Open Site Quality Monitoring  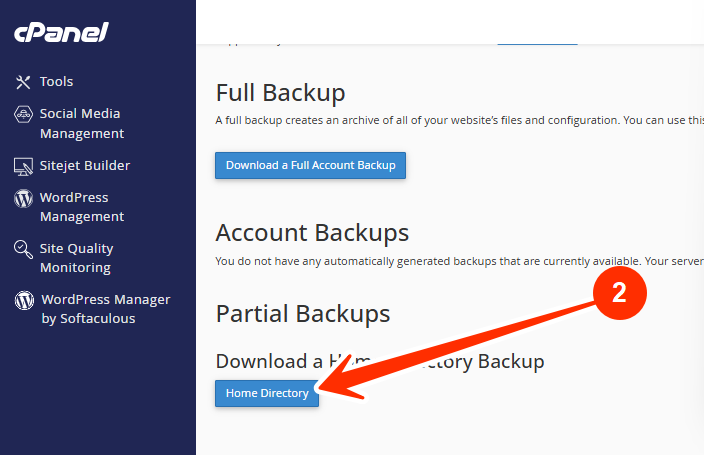click(76, 258)
